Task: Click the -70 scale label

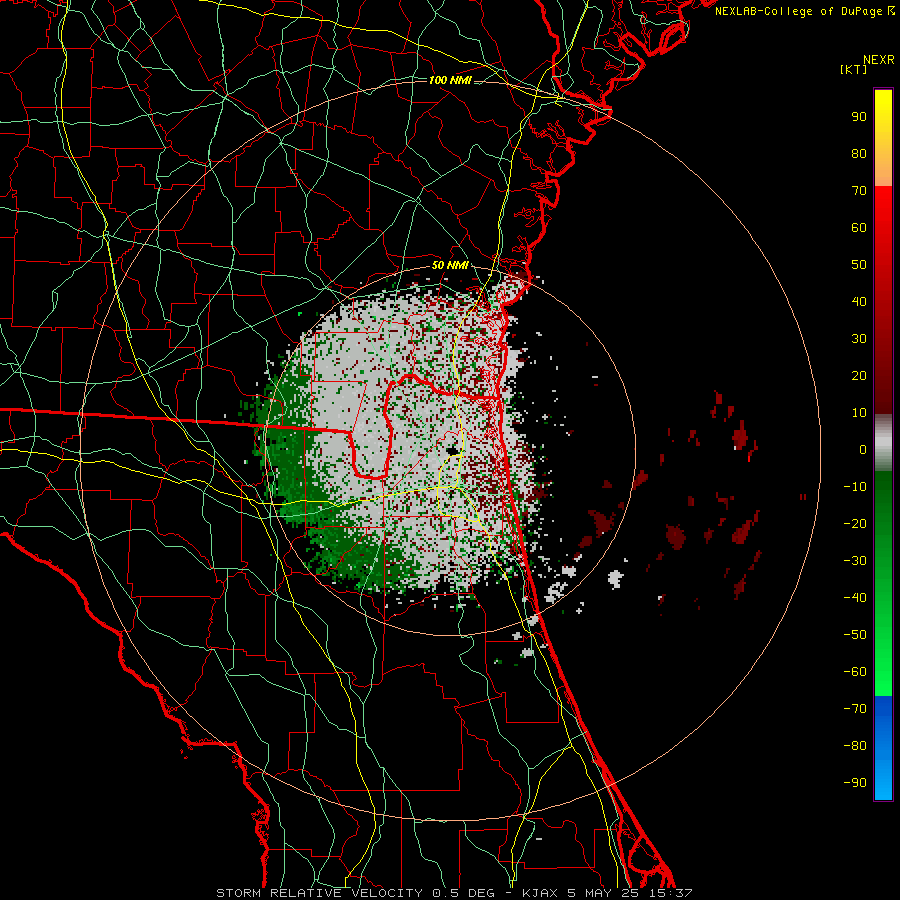Action: (855, 709)
